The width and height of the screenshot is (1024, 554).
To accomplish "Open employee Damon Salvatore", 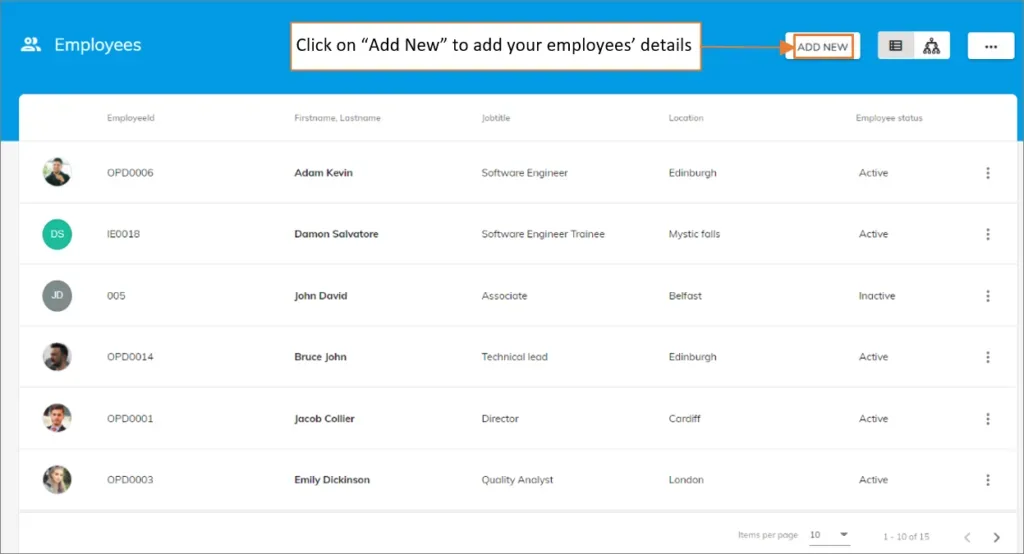I will (336, 234).
